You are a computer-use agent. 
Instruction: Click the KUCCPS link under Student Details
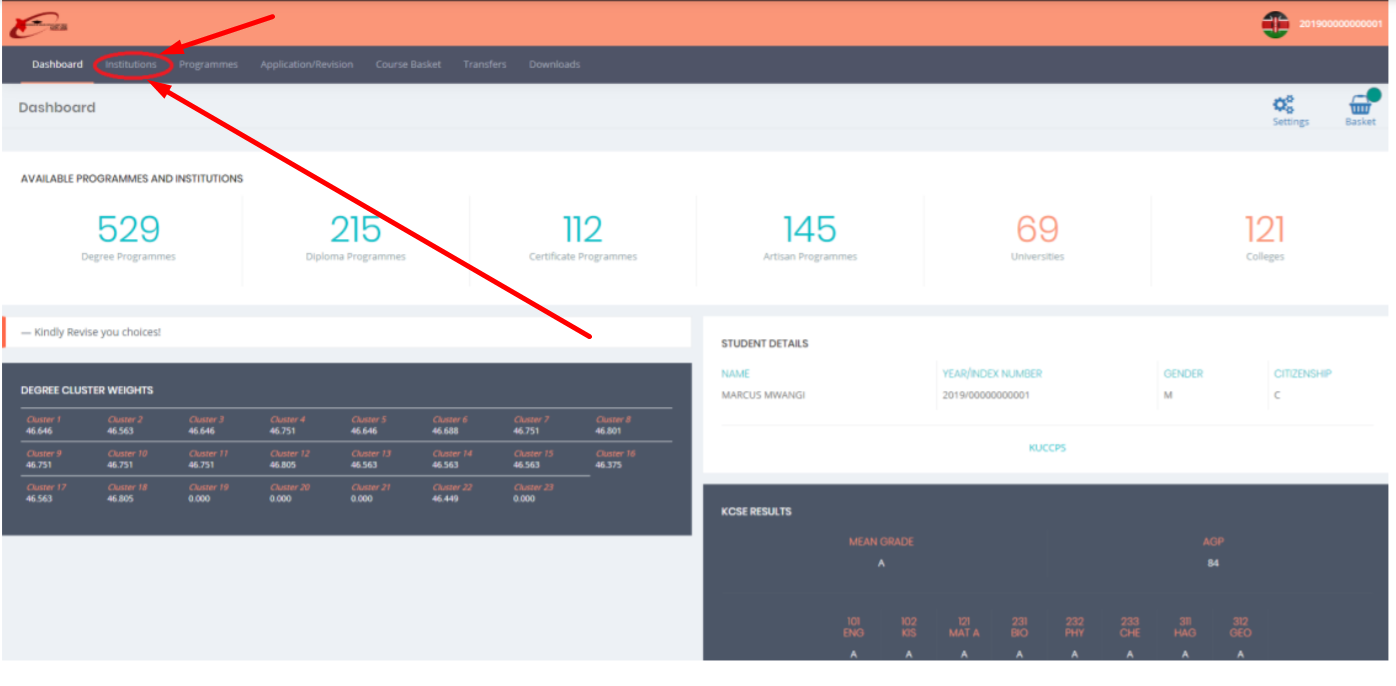(1047, 448)
